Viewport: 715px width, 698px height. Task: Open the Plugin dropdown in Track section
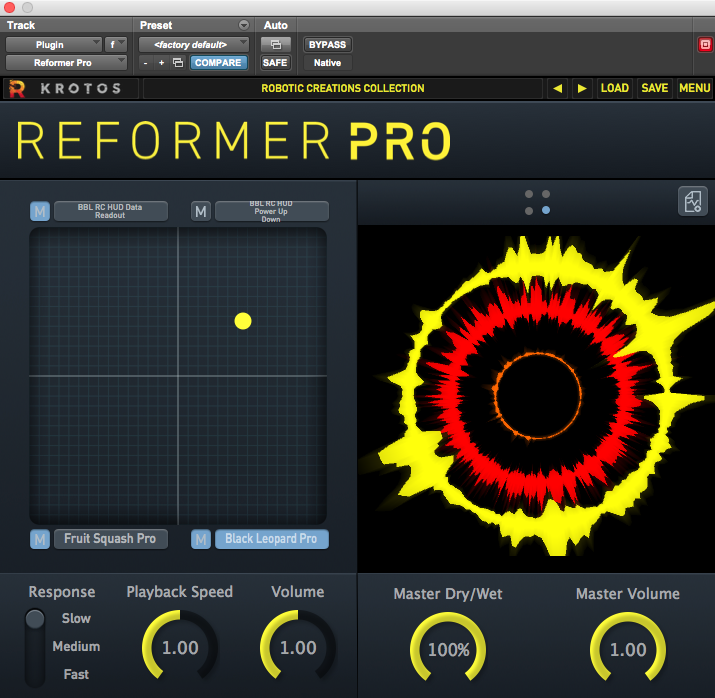(x=53, y=45)
